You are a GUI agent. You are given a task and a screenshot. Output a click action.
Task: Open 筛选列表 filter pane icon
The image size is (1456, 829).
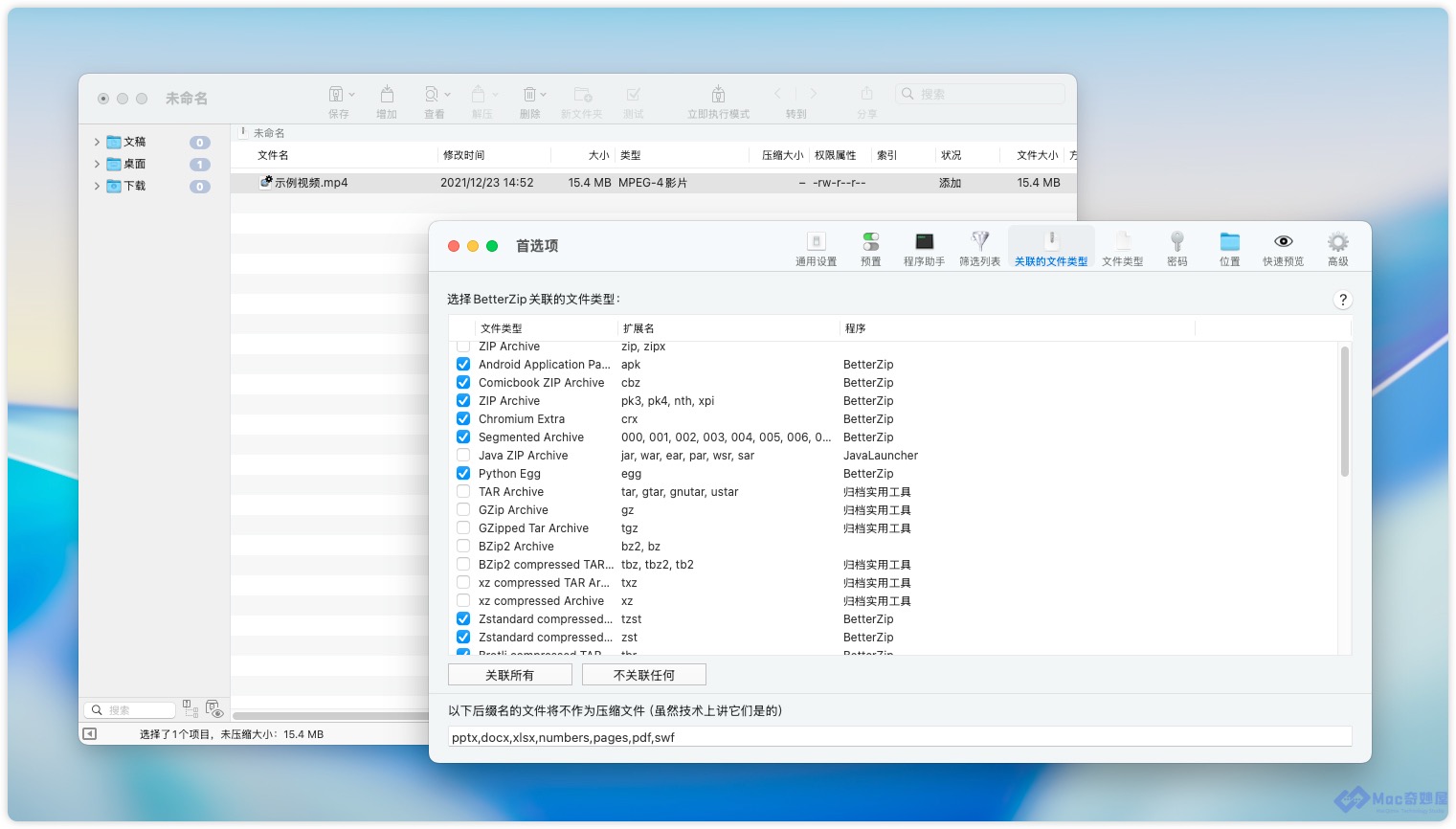tap(979, 242)
